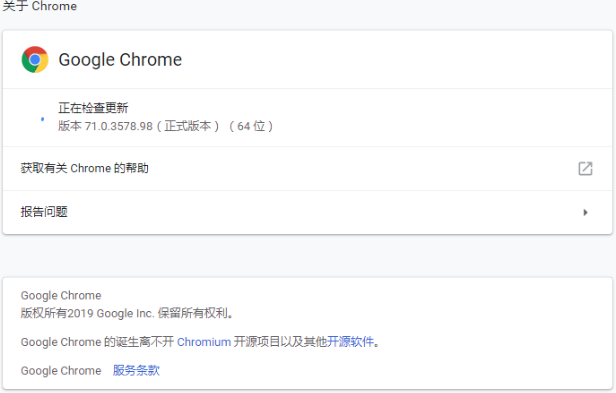
Task: Click the 关于 Chrome heading
Action: (40, 6)
